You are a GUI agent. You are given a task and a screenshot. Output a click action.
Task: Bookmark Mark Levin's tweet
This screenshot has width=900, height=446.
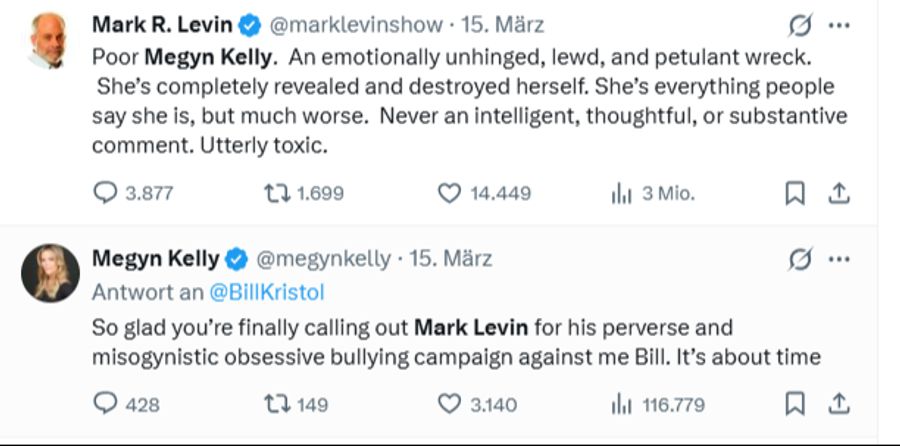coord(795,194)
